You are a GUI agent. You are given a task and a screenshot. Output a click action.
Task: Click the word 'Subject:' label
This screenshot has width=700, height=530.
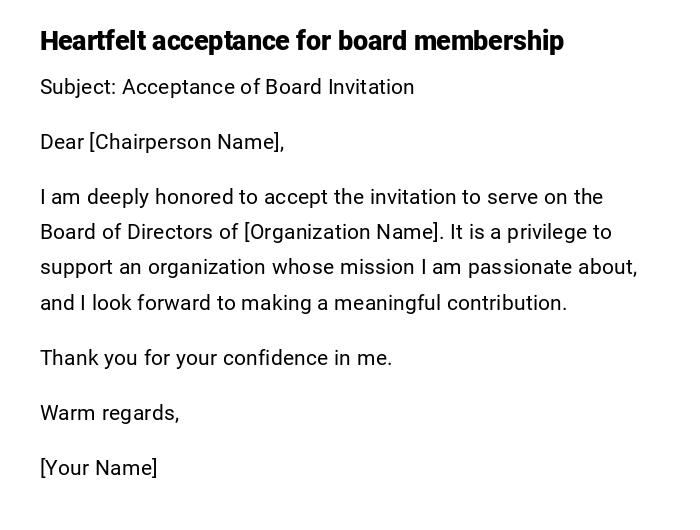click(x=78, y=87)
